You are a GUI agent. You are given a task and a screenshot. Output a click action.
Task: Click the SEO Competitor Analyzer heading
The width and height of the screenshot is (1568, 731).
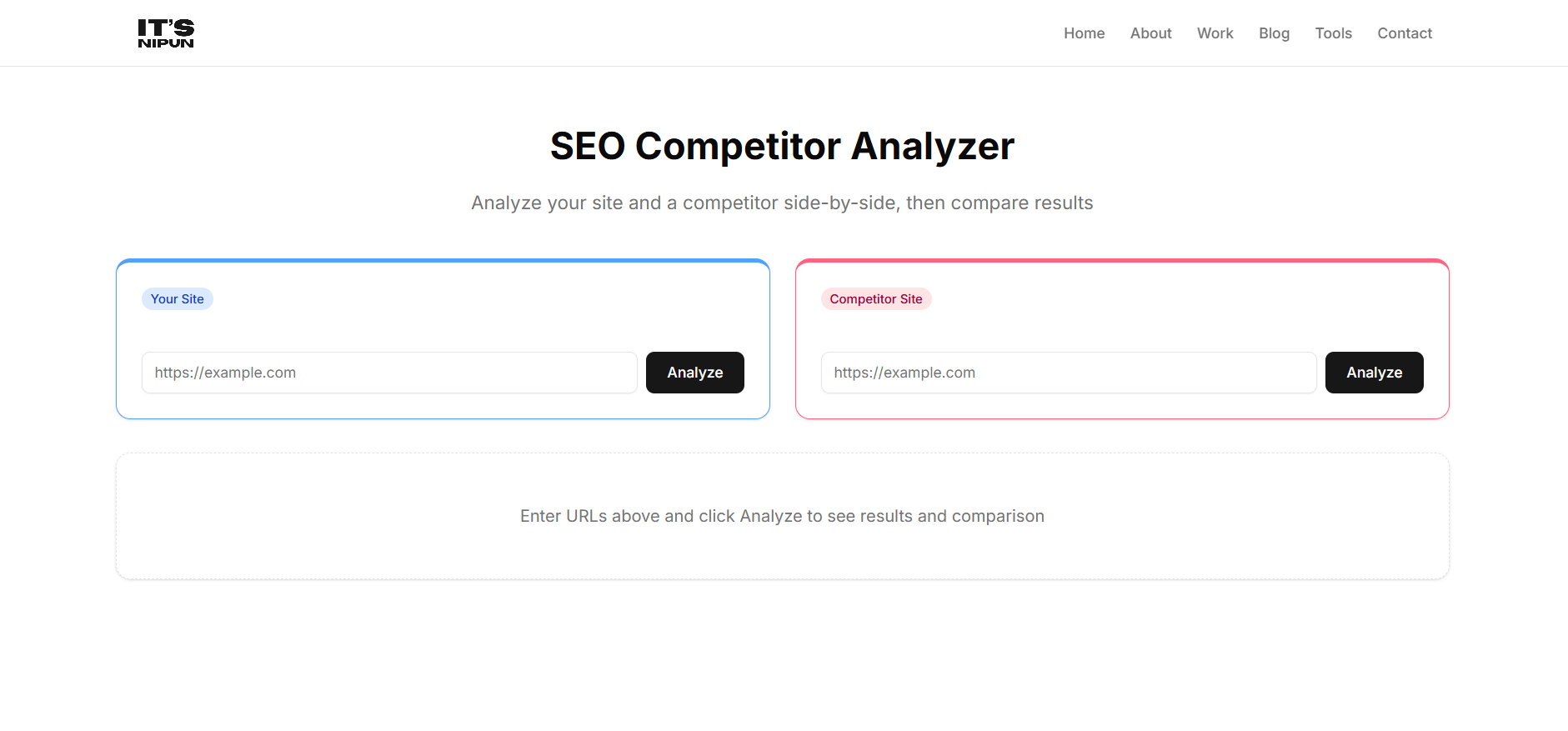click(782, 145)
